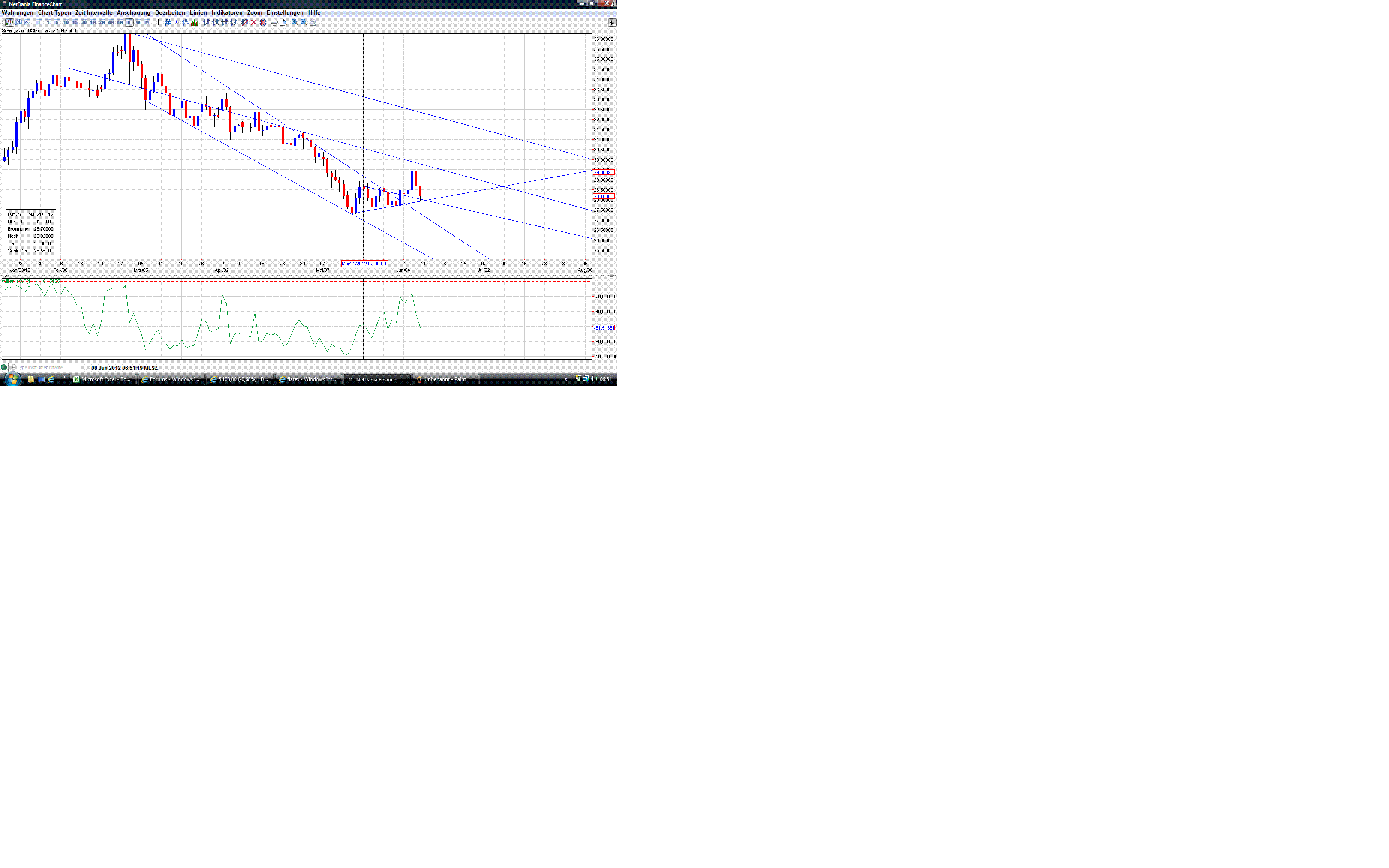Viewport: 1389px width, 868px height.
Task: Click the printer icon
Action: tap(274, 22)
